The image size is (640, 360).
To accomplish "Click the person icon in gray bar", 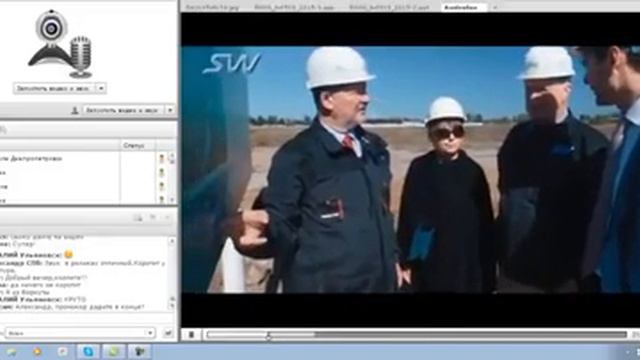I will [x=75, y=110].
